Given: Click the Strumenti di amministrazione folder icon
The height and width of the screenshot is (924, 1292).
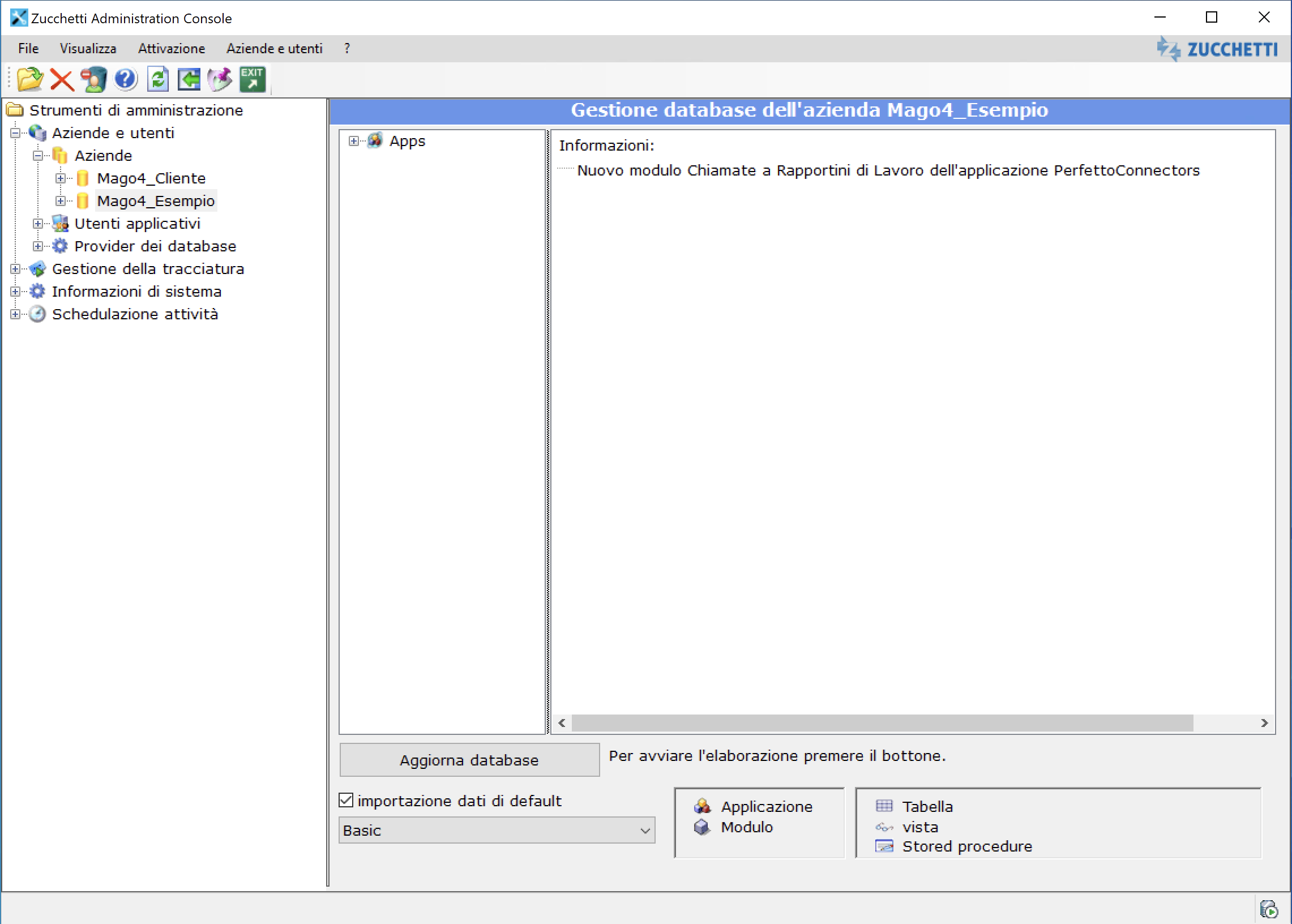Looking at the screenshot, I should [15, 110].
